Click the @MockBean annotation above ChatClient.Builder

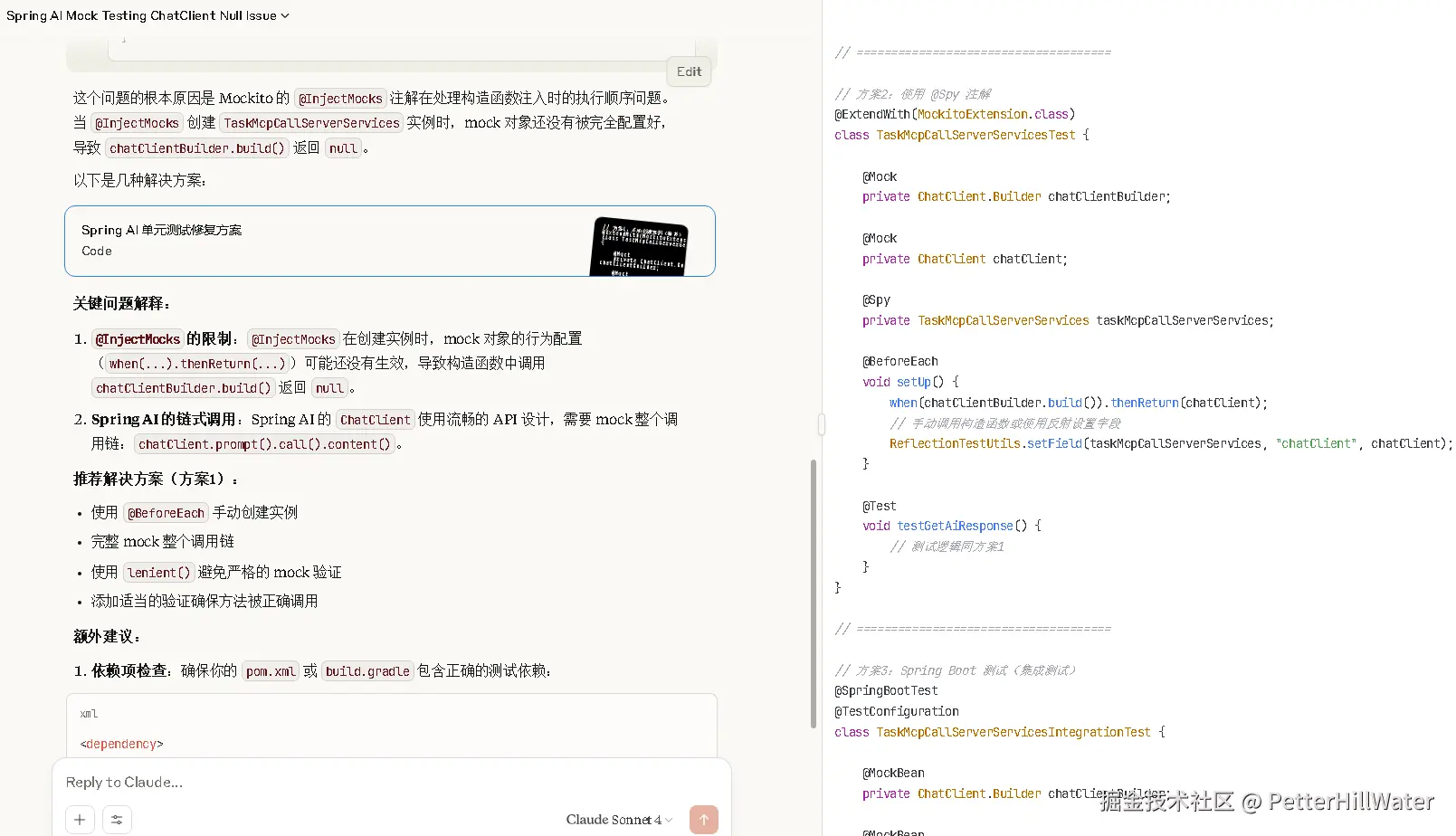click(x=893, y=774)
